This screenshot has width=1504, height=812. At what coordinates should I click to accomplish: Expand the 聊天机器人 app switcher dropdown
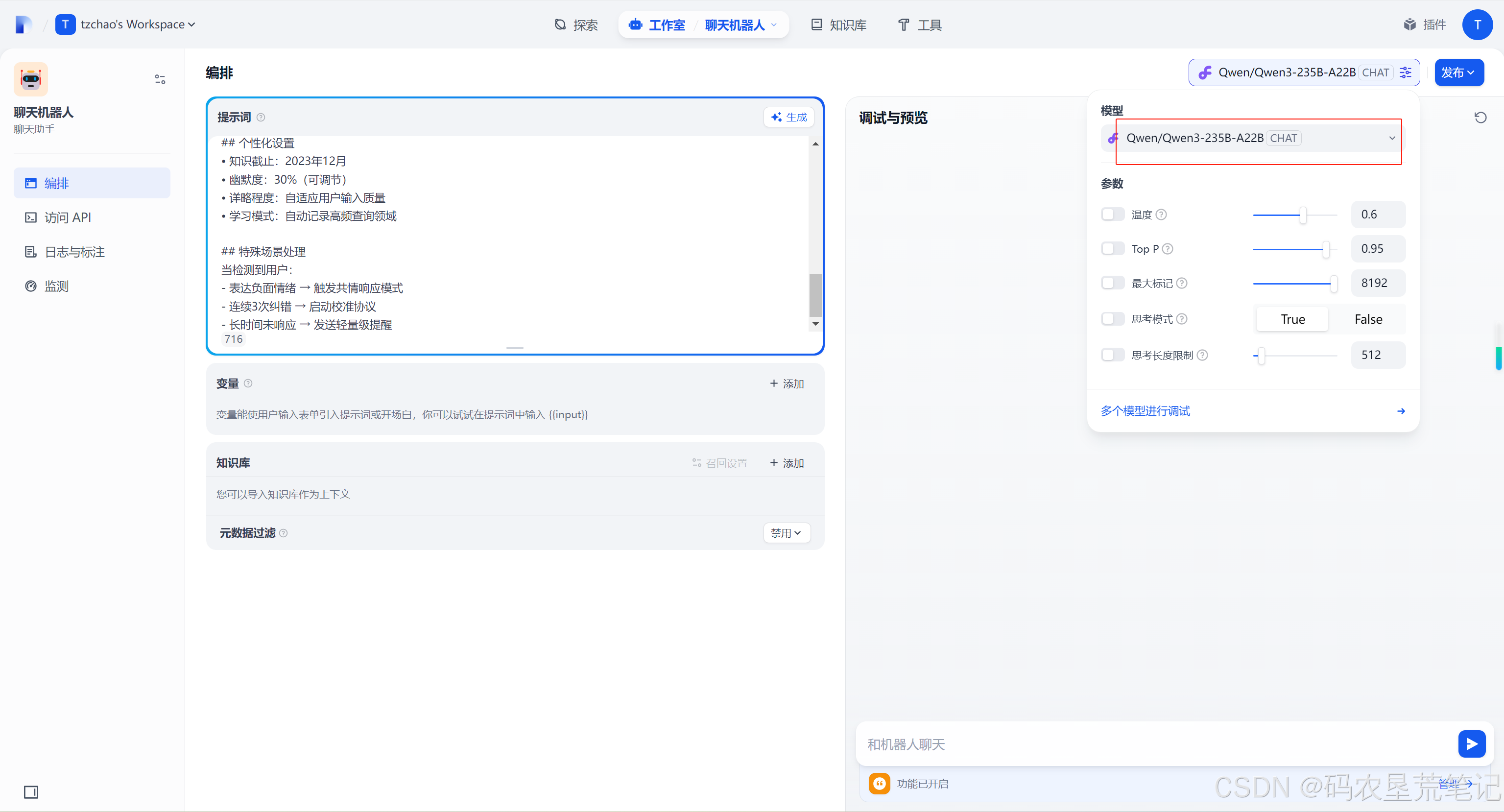741,24
